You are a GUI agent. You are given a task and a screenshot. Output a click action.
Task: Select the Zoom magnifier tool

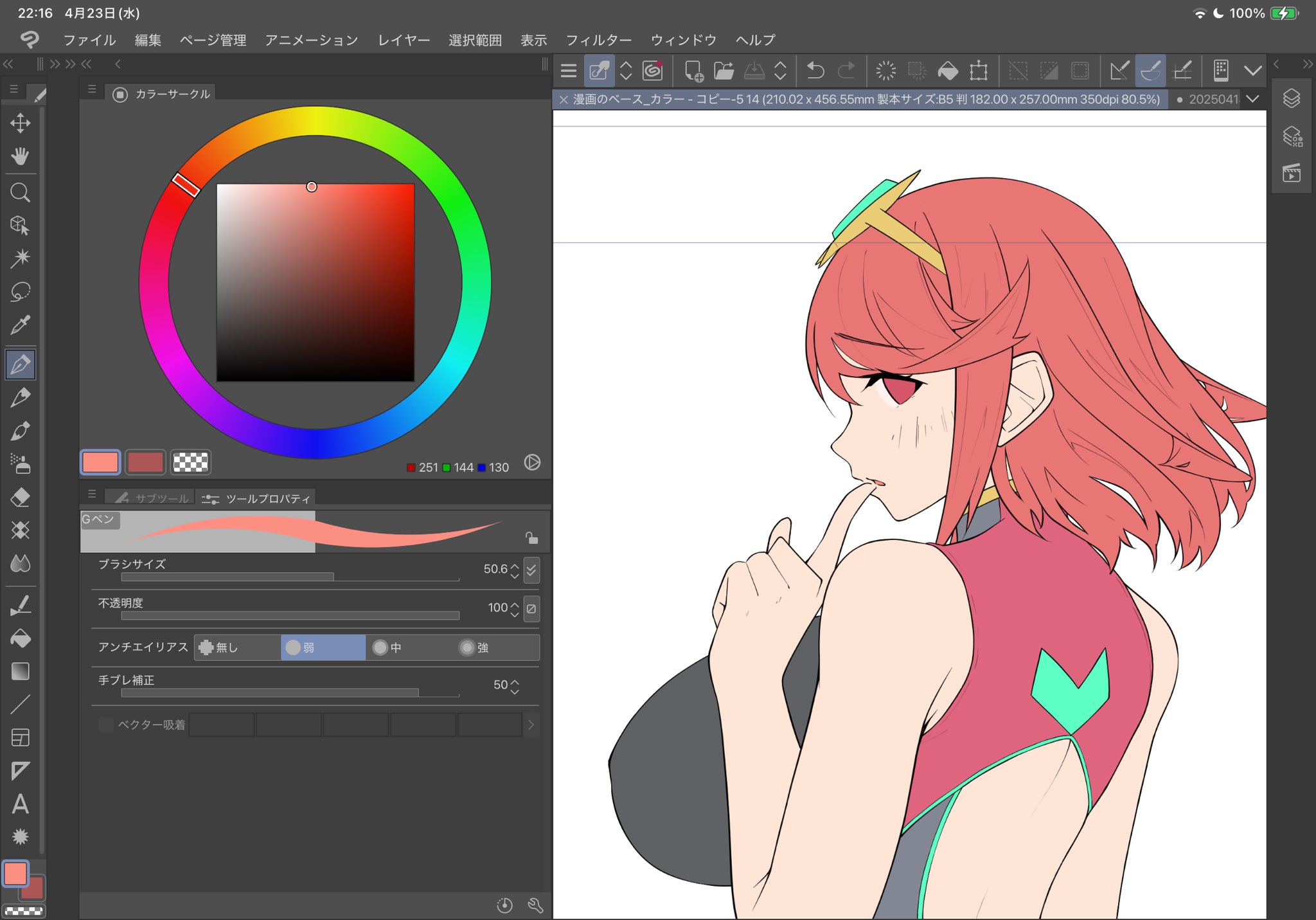(x=20, y=192)
